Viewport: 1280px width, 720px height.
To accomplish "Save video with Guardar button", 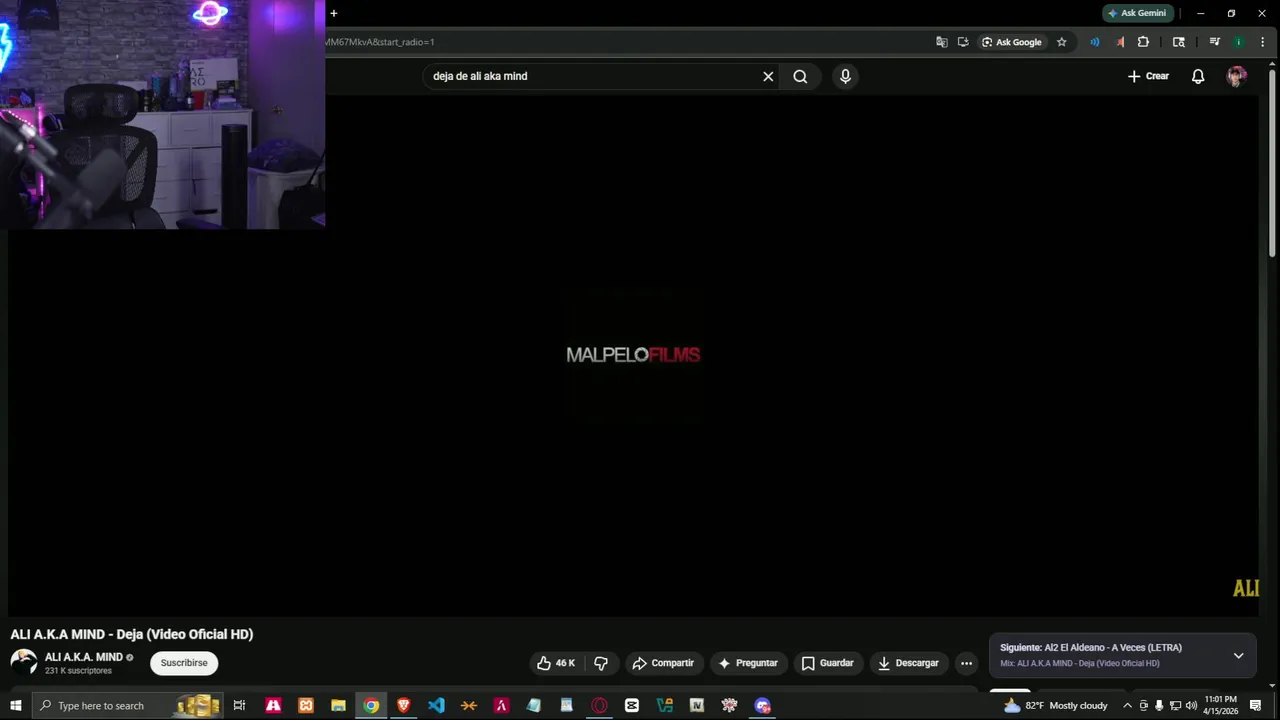I will click(x=827, y=663).
